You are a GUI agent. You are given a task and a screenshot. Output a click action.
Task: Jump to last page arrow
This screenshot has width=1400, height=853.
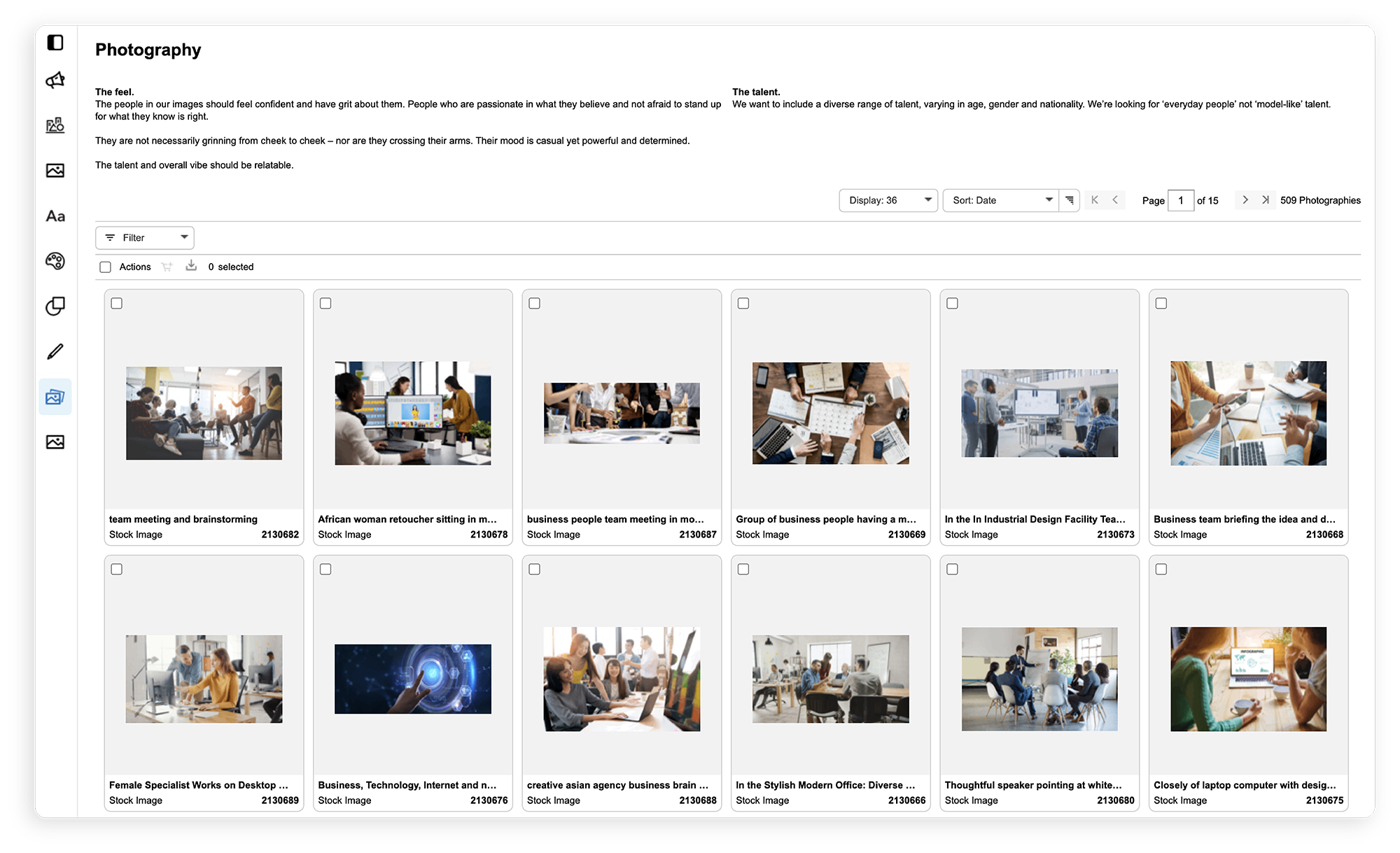(1265, 200)
